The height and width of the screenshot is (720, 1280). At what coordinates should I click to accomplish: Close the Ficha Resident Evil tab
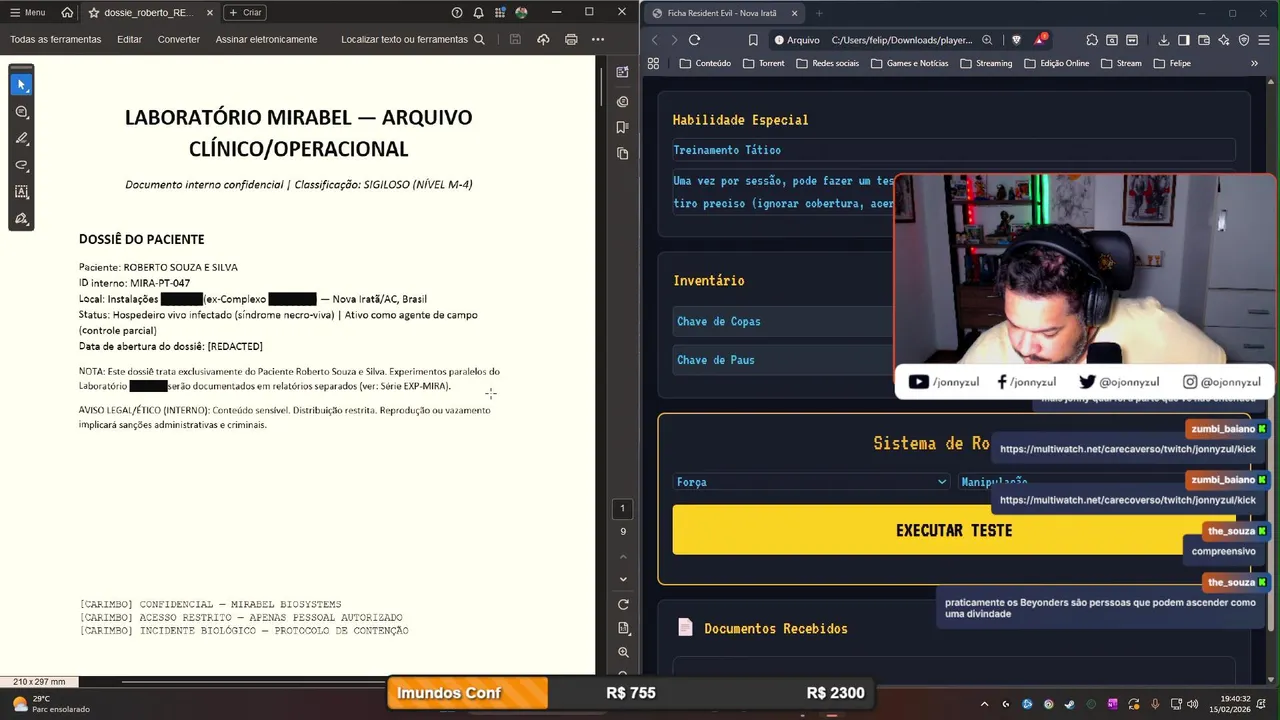coord(793,13)
